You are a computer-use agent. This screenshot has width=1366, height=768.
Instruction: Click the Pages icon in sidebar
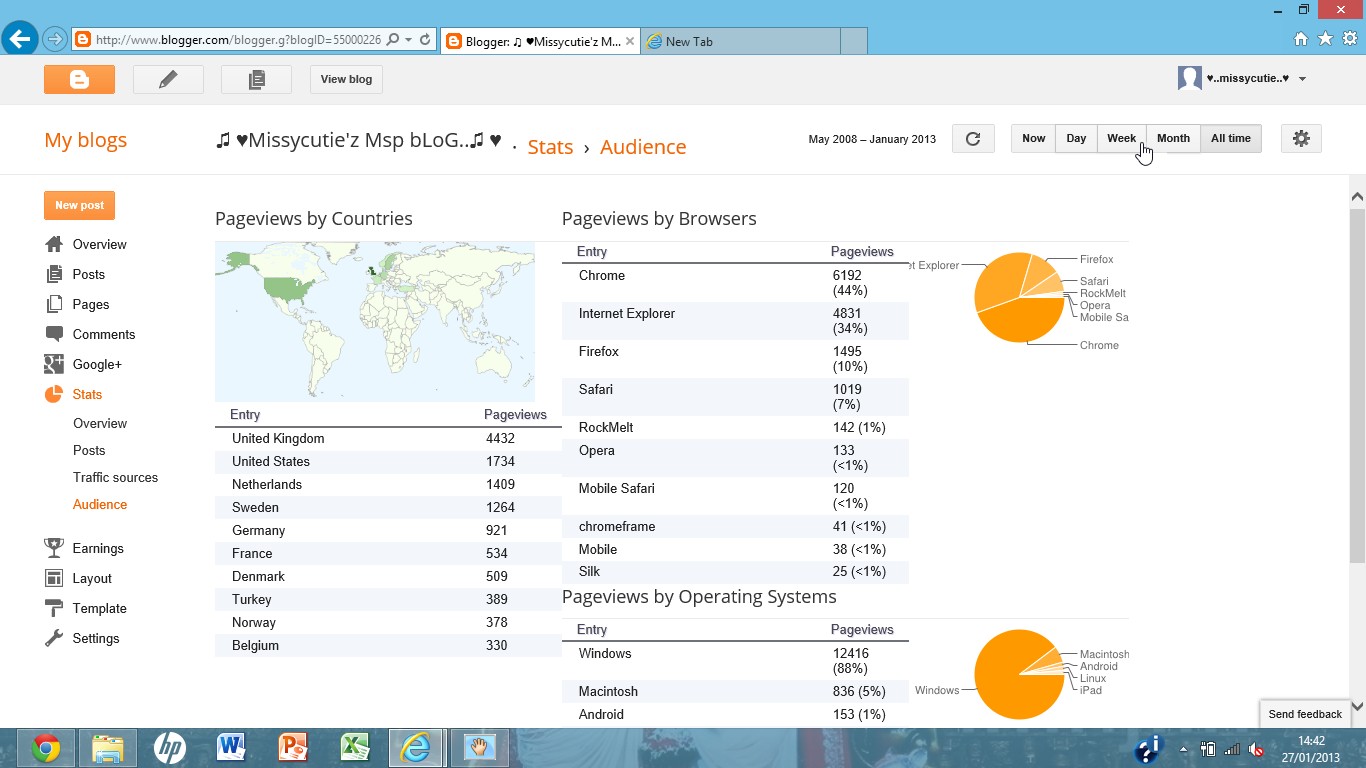54,304
